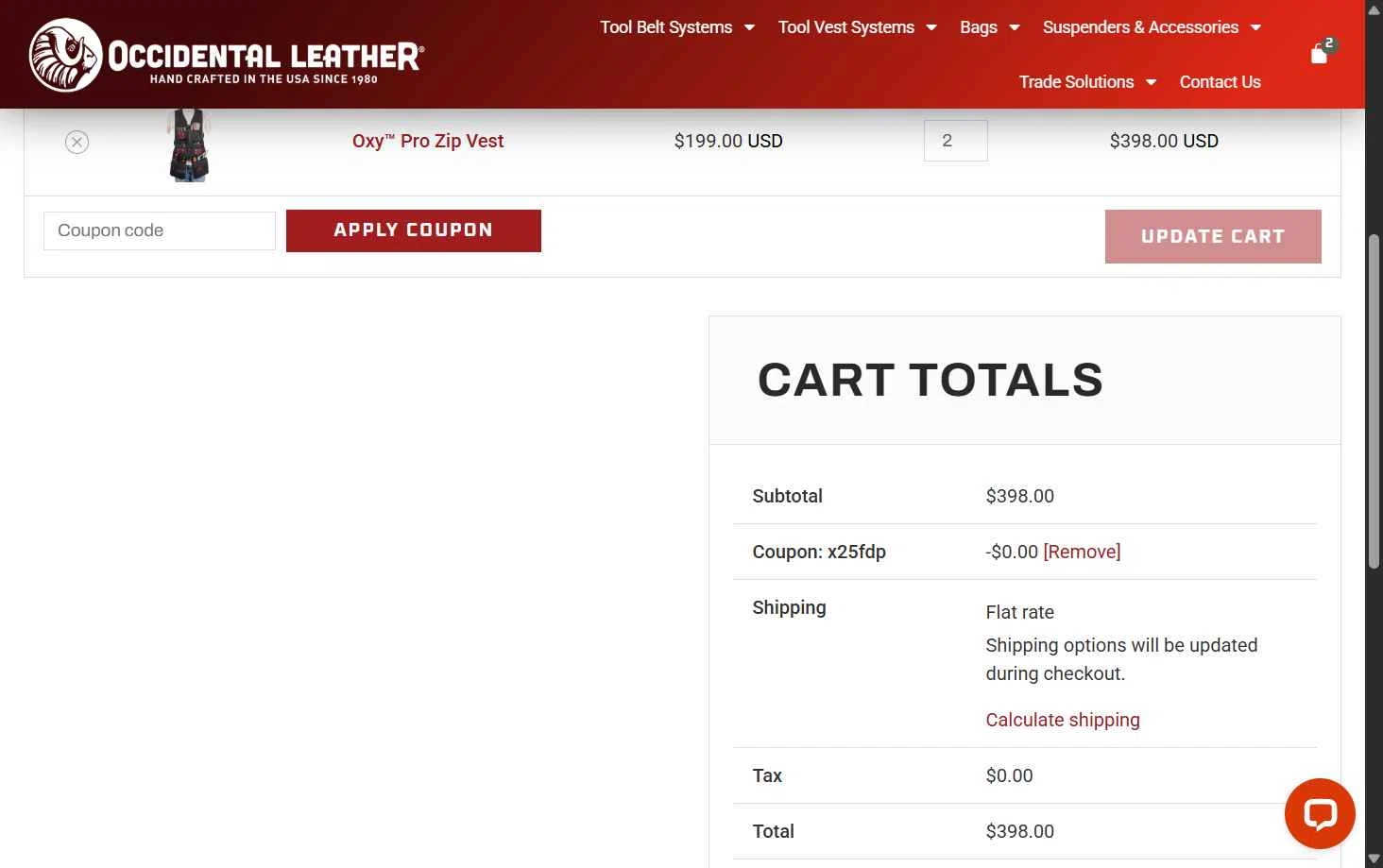This screenshot has height=868, width=1383.
Task: Click the Cart Totals heading
Action: coord(931,380)
